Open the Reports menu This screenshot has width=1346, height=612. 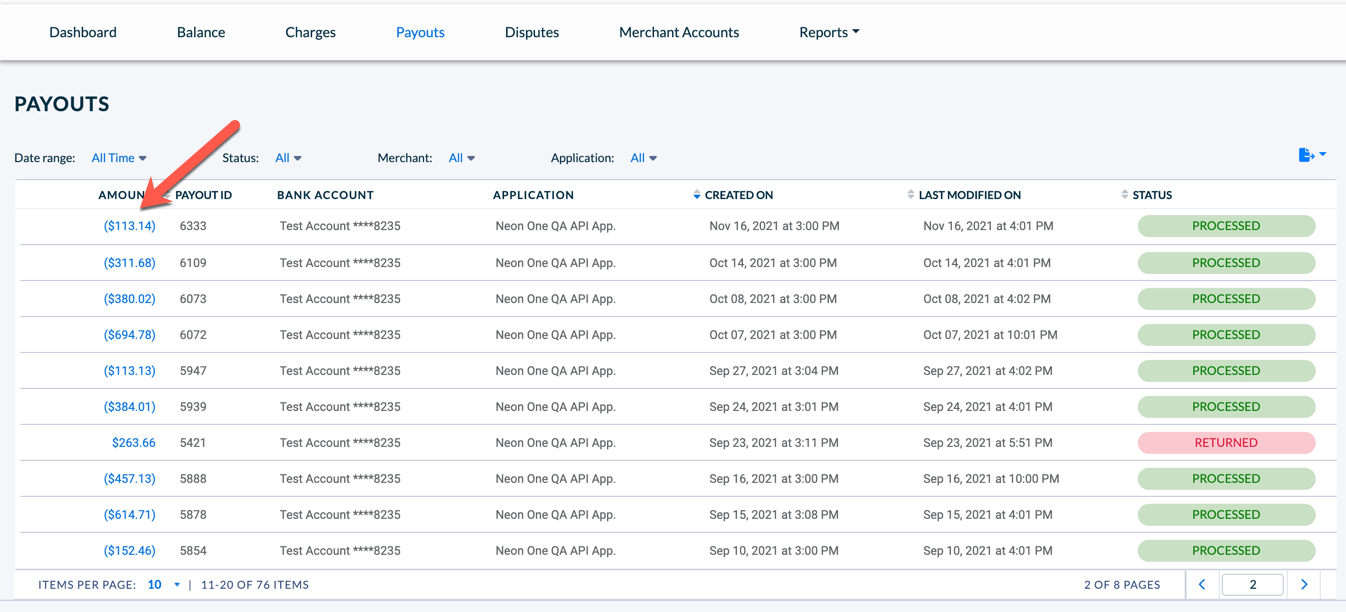(828, 31)
